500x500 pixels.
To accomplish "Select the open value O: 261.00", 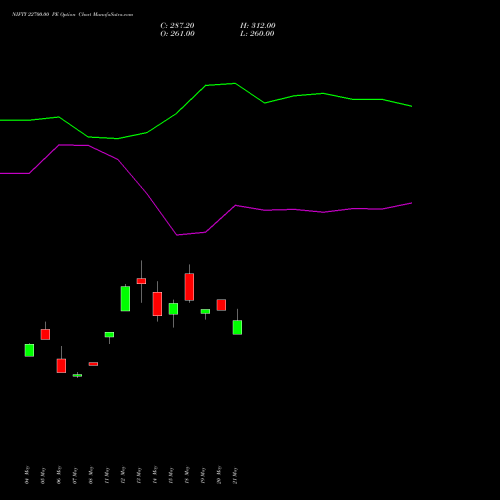I will pyautogui.click(x=177, y=34).
